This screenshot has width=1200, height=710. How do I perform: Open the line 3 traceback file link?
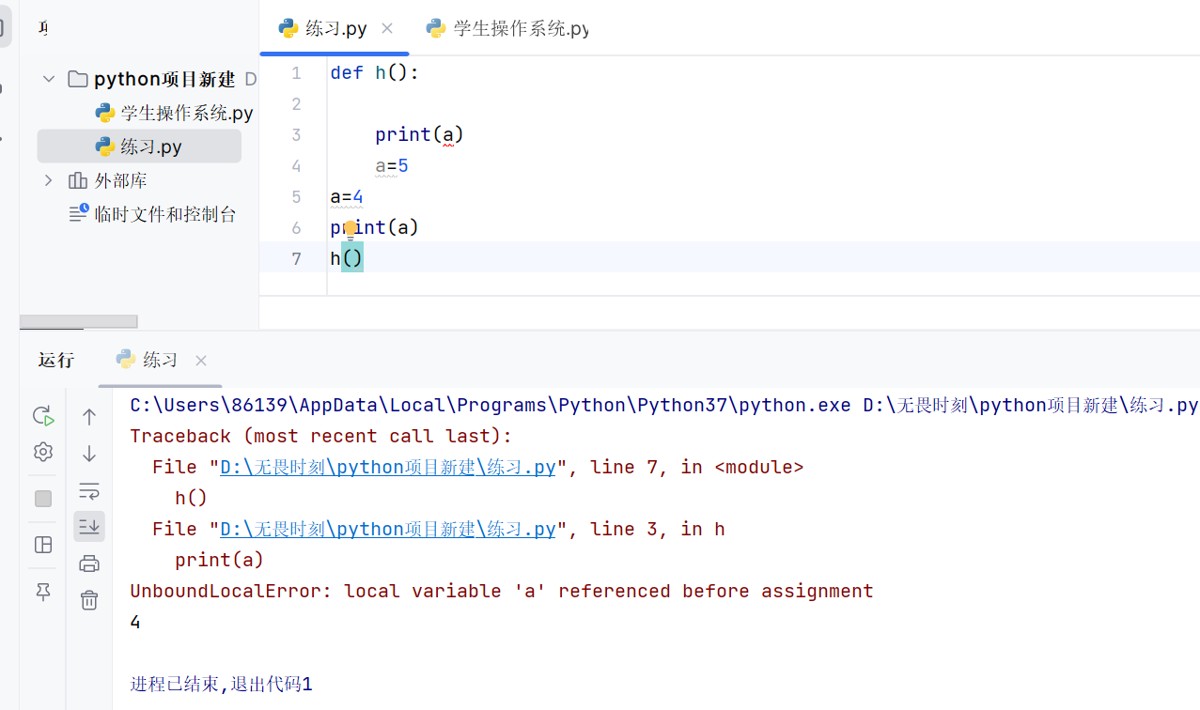pyautogui.click(x=387, y=529)
